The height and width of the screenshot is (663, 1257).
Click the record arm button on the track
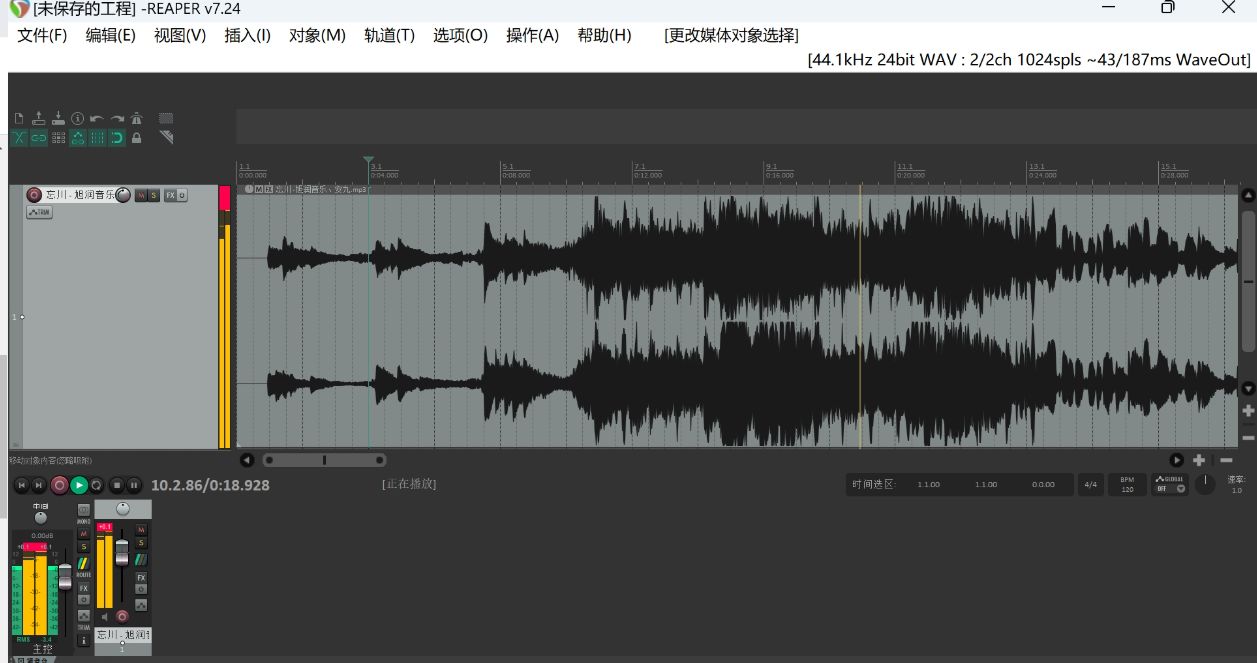click(35, 196)
